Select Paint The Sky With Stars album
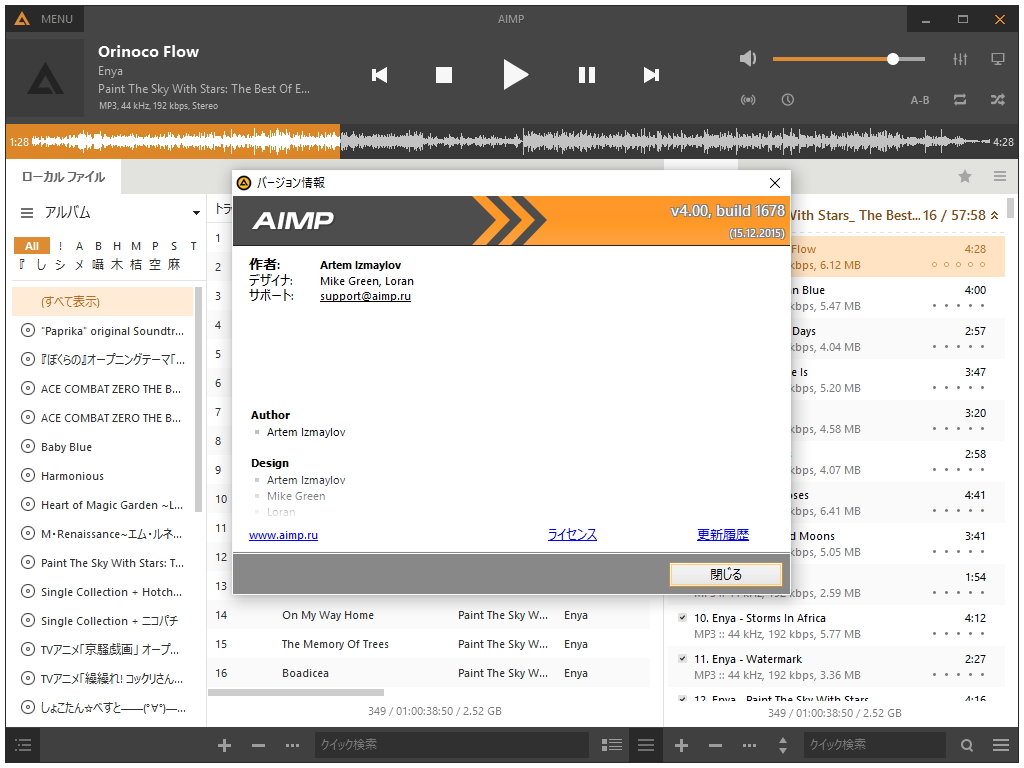This screenshot has height=768, width=1024. pyautogui.click(x=103, y=563)
